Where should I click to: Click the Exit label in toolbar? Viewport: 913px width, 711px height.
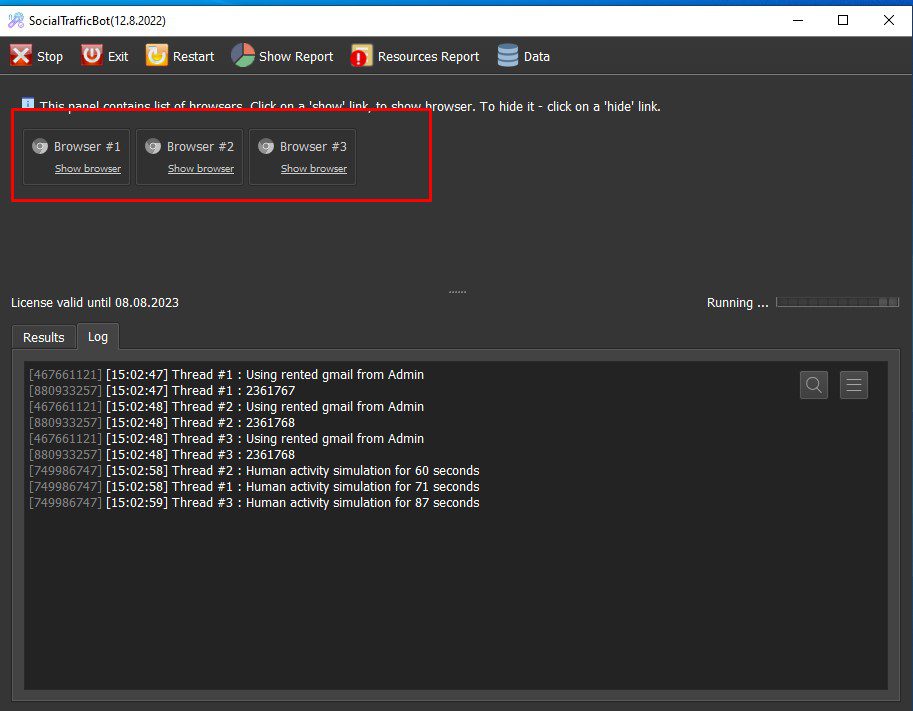[x=118, y=56]
